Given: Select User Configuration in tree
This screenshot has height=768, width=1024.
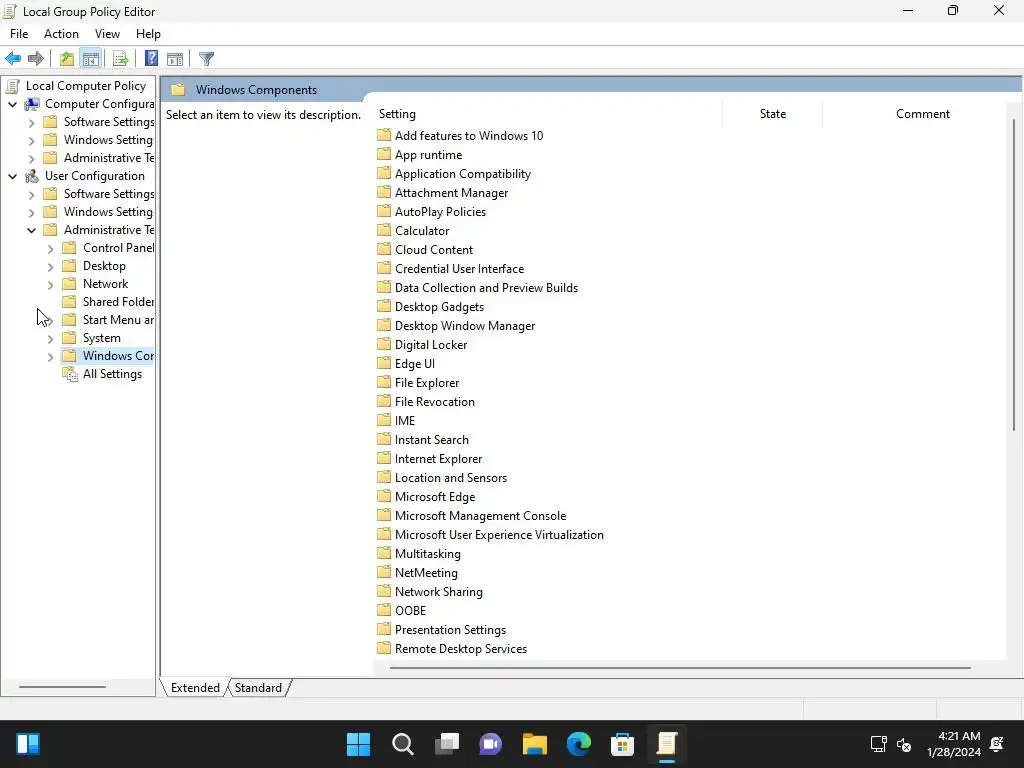Looking at the screenshot, I should (x=95, y=176).
